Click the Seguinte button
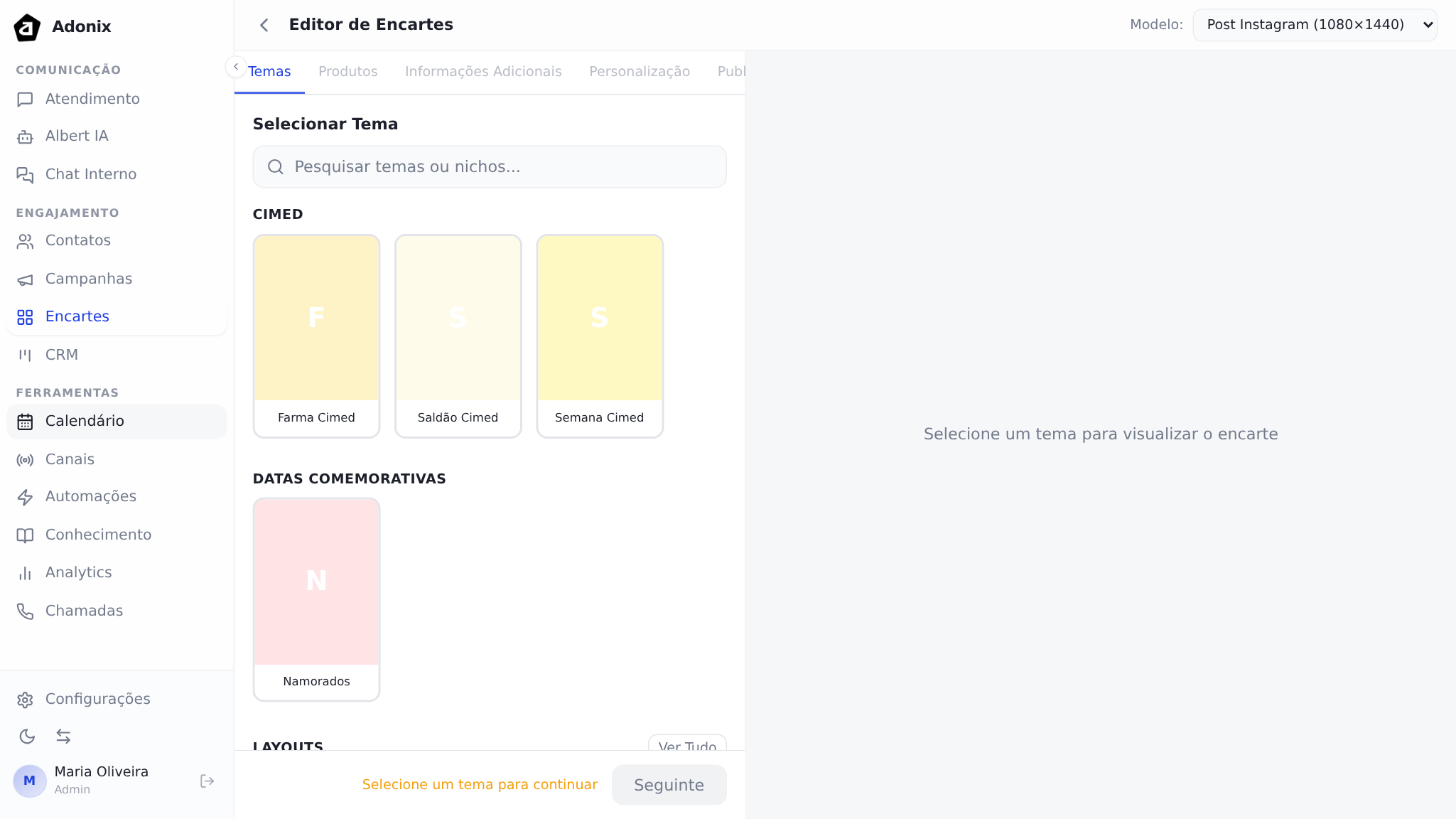 point(669,785)
